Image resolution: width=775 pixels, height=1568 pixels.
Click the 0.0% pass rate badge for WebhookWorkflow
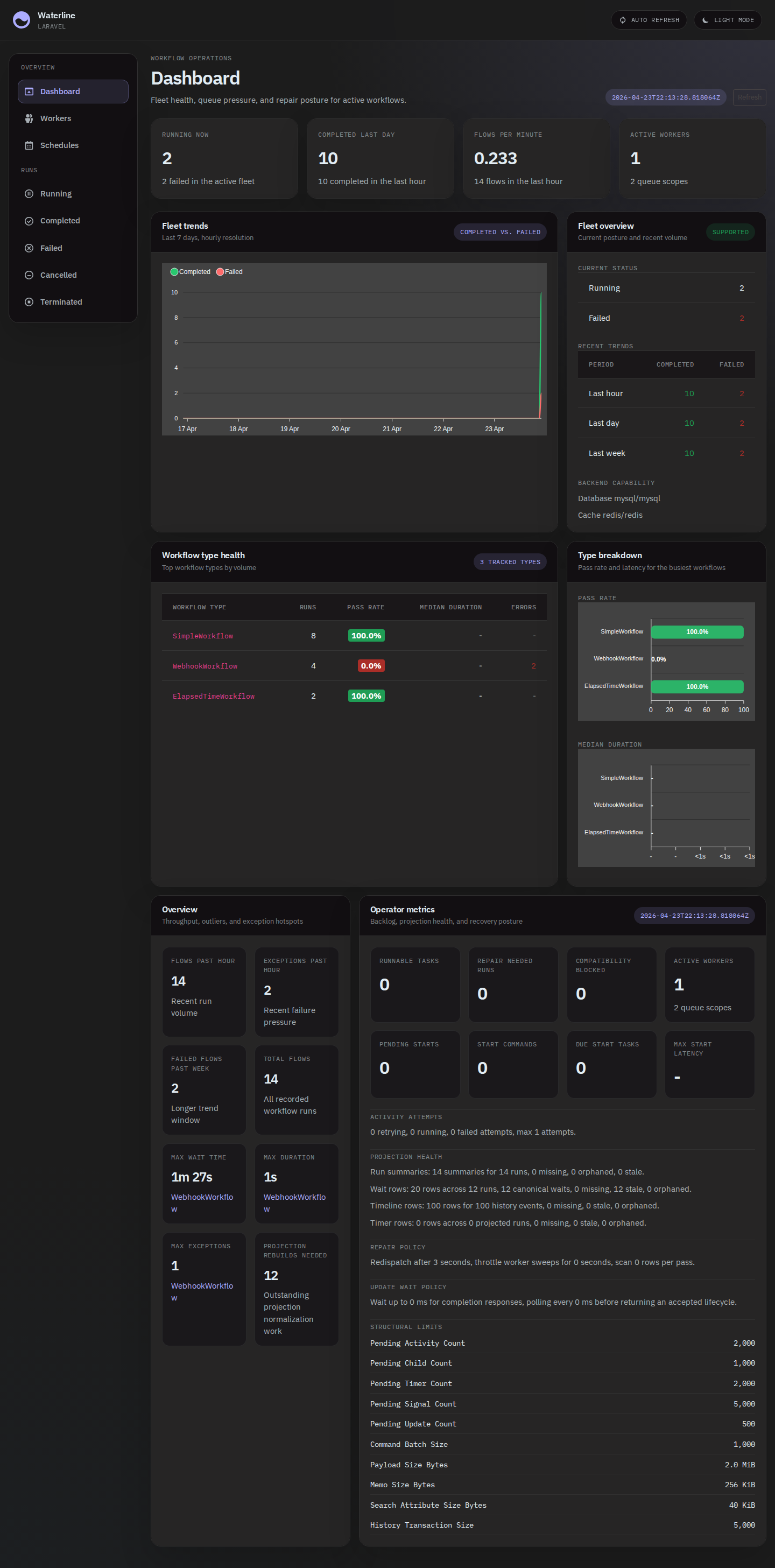coord(371,666)
